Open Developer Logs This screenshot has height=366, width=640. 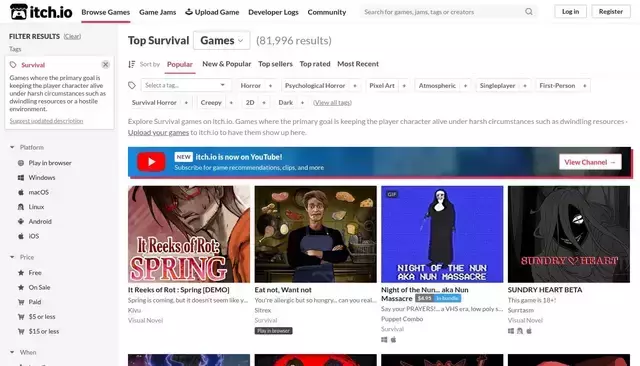[x=273, y=12]
